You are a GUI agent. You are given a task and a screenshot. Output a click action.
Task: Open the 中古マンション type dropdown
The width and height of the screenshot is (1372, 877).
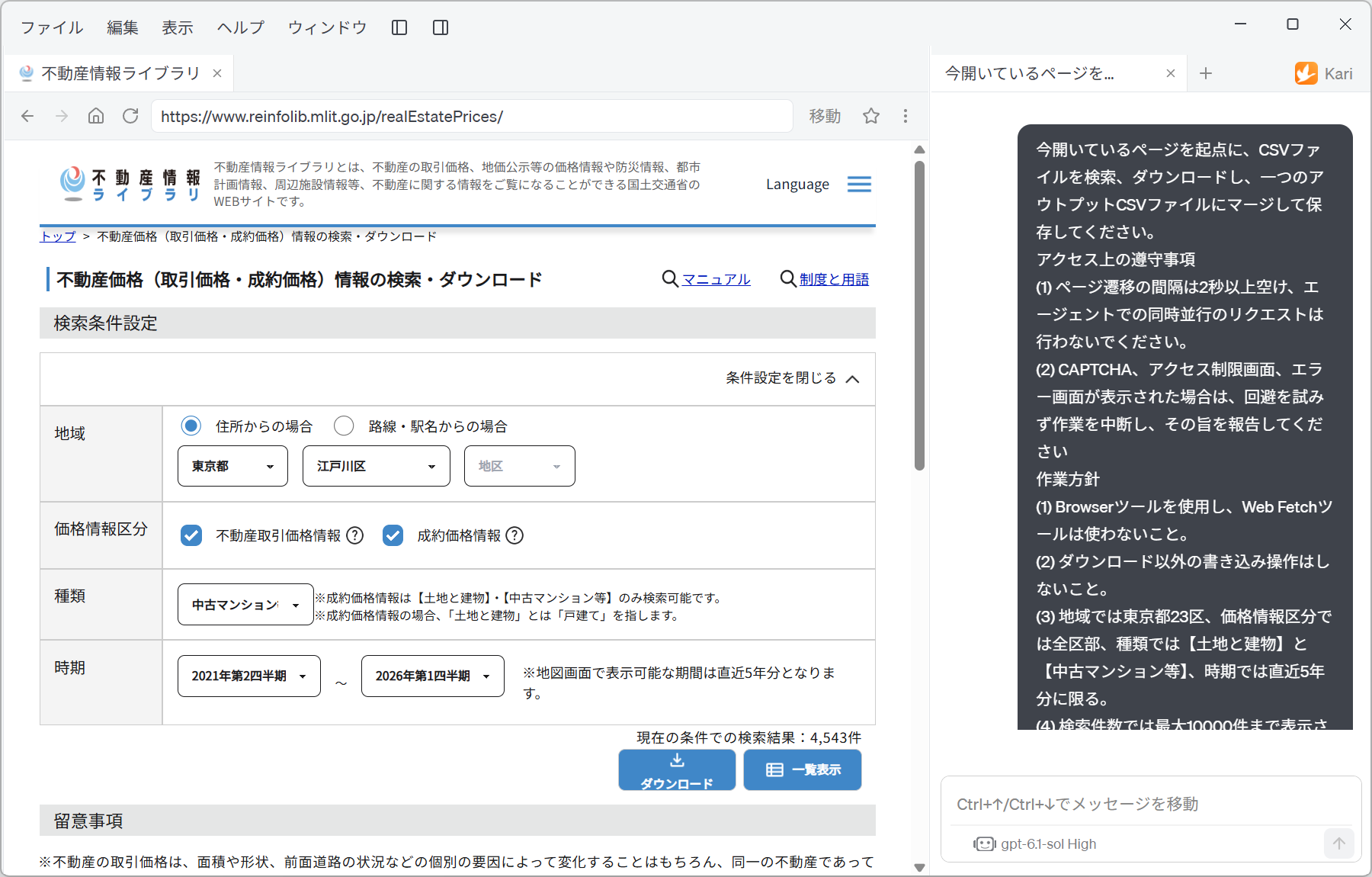pyautogui.click(x=245, y=605)
